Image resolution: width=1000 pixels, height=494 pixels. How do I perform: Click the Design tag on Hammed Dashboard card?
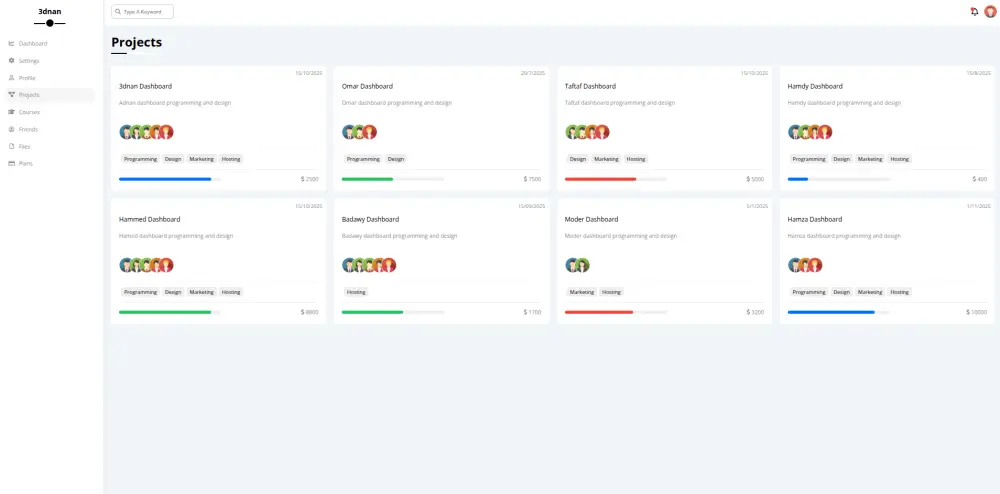coord(173,292)
